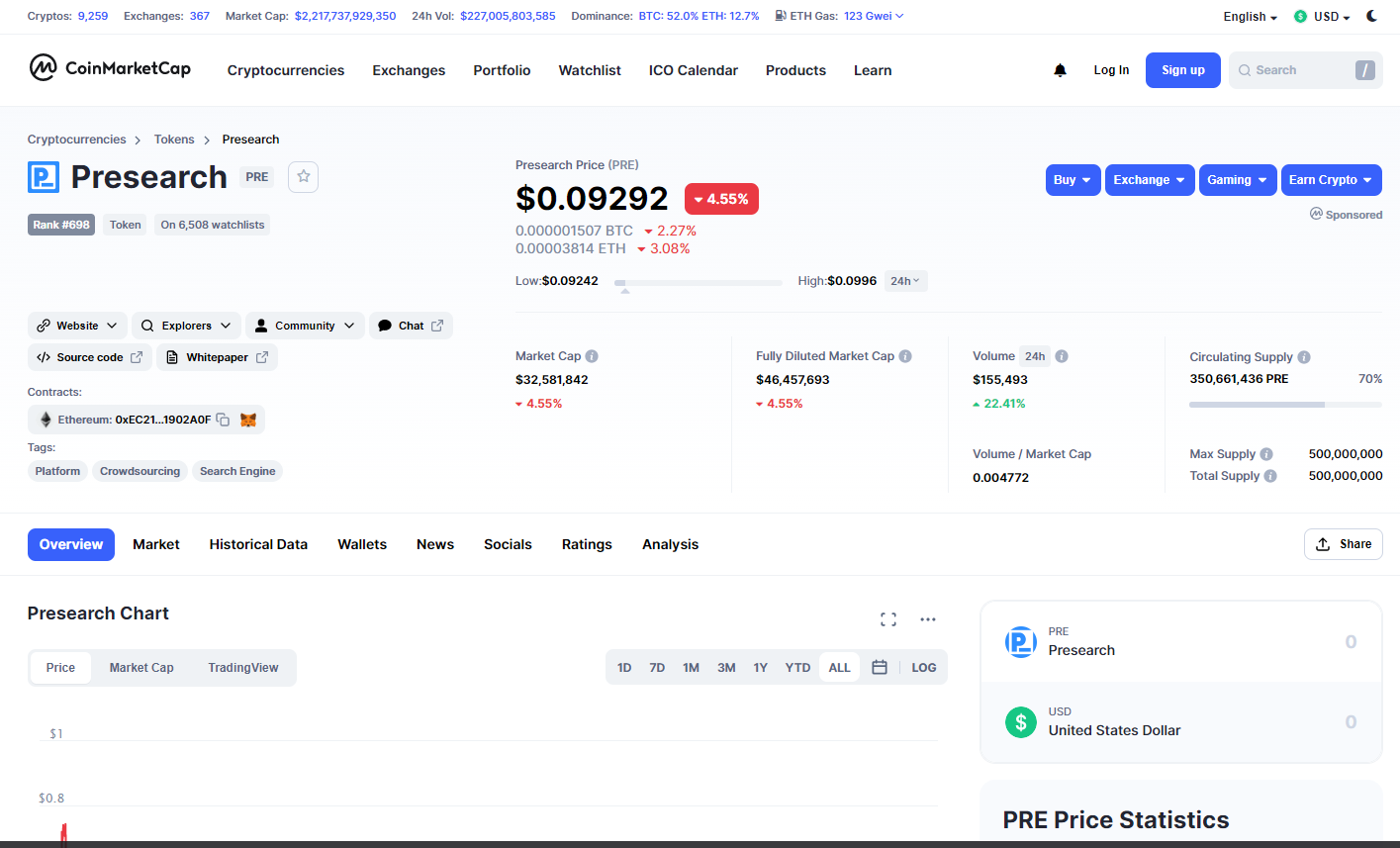This screenshot has height=848, width=1400.
Task: Click the low/high price range slider
Action: pyautogui.click(x=699, y=283)
